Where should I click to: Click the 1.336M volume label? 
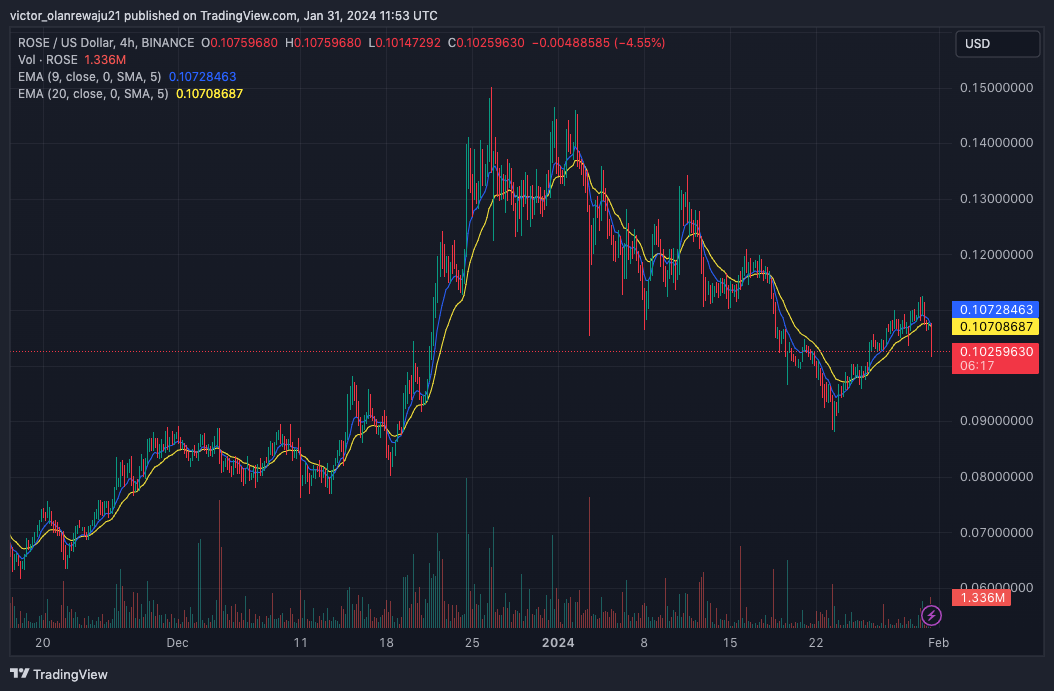coord(981,598)
